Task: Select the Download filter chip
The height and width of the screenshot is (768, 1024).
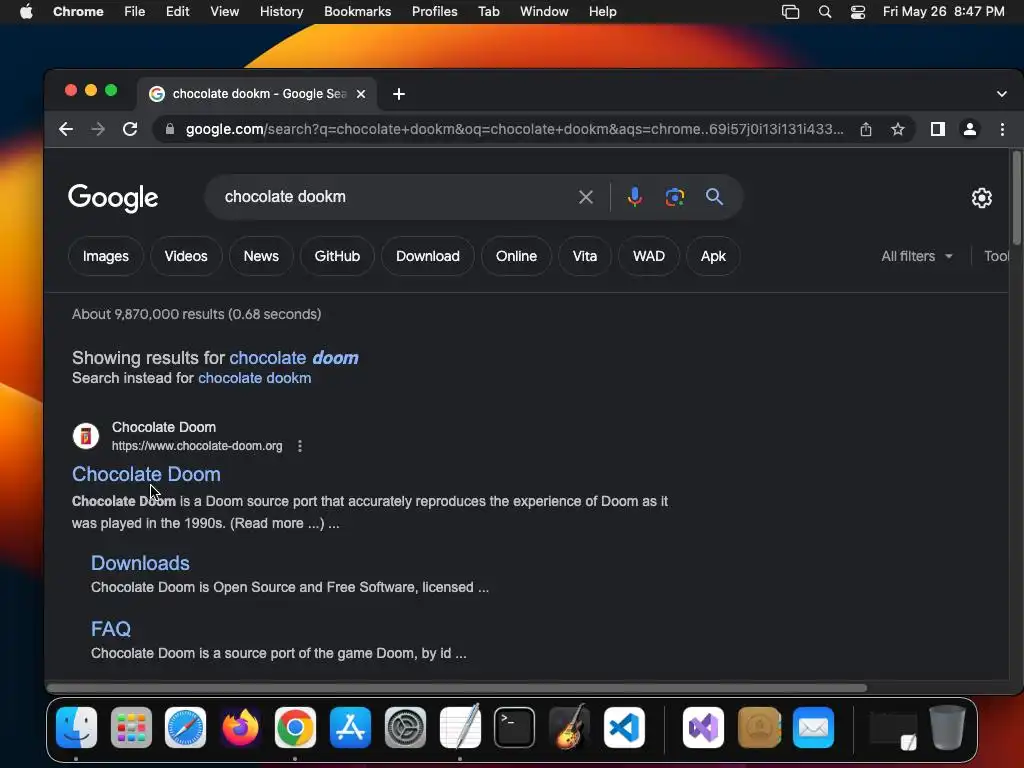Action: [x=428, y=256]
